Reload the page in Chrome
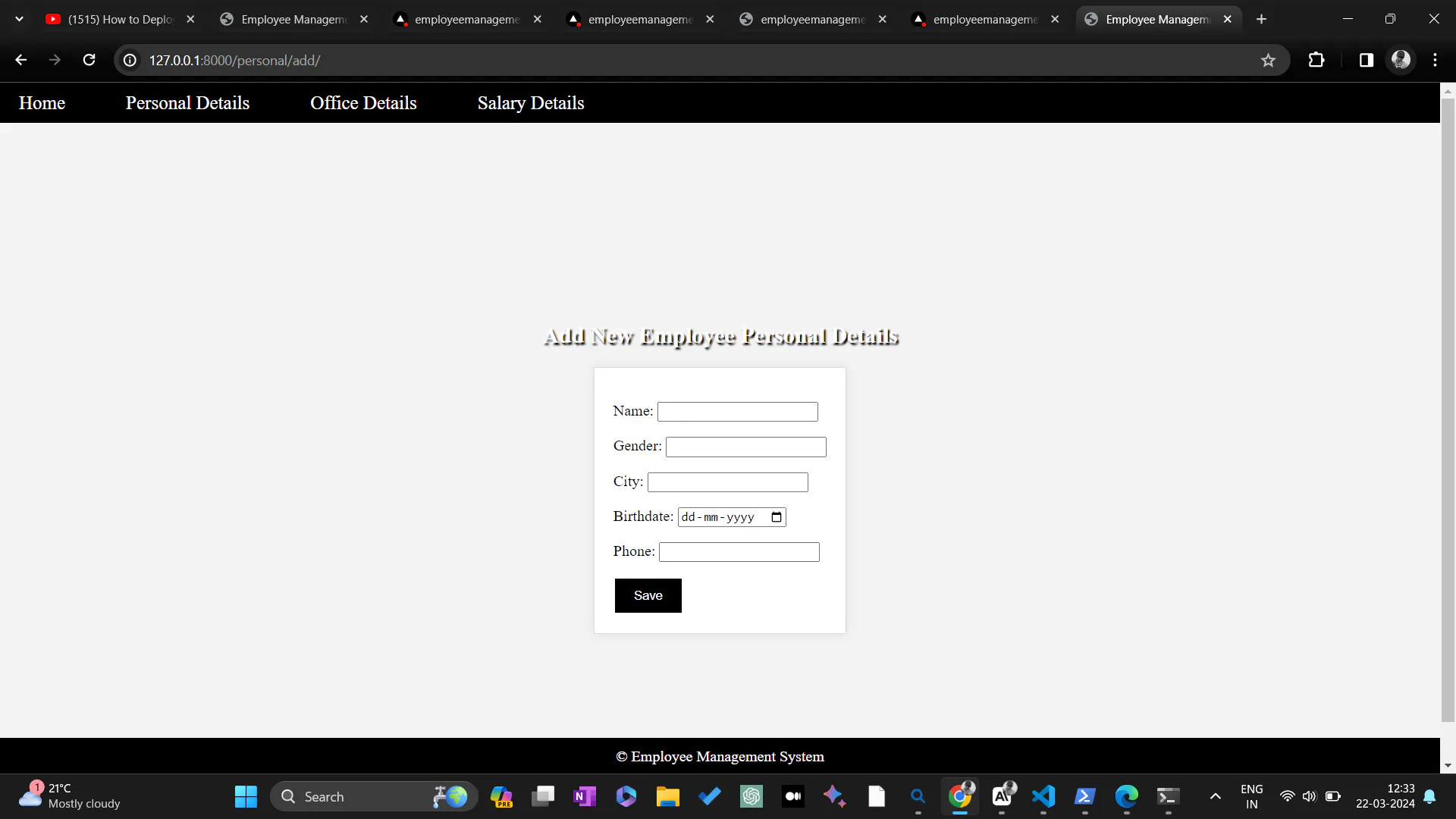This screenshot has width=1456, height=819. point(89,60)
